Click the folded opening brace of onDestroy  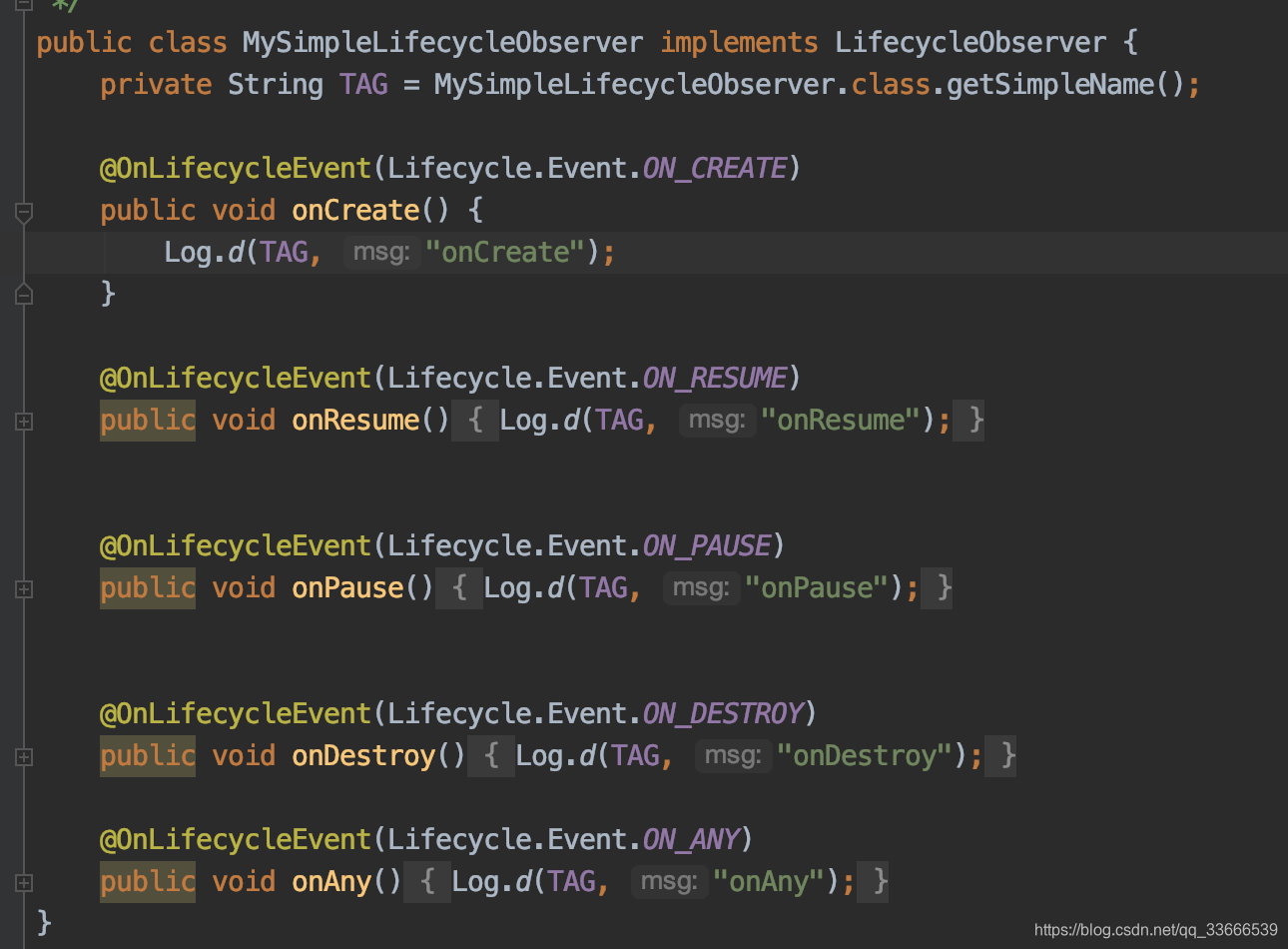(491, 756)
